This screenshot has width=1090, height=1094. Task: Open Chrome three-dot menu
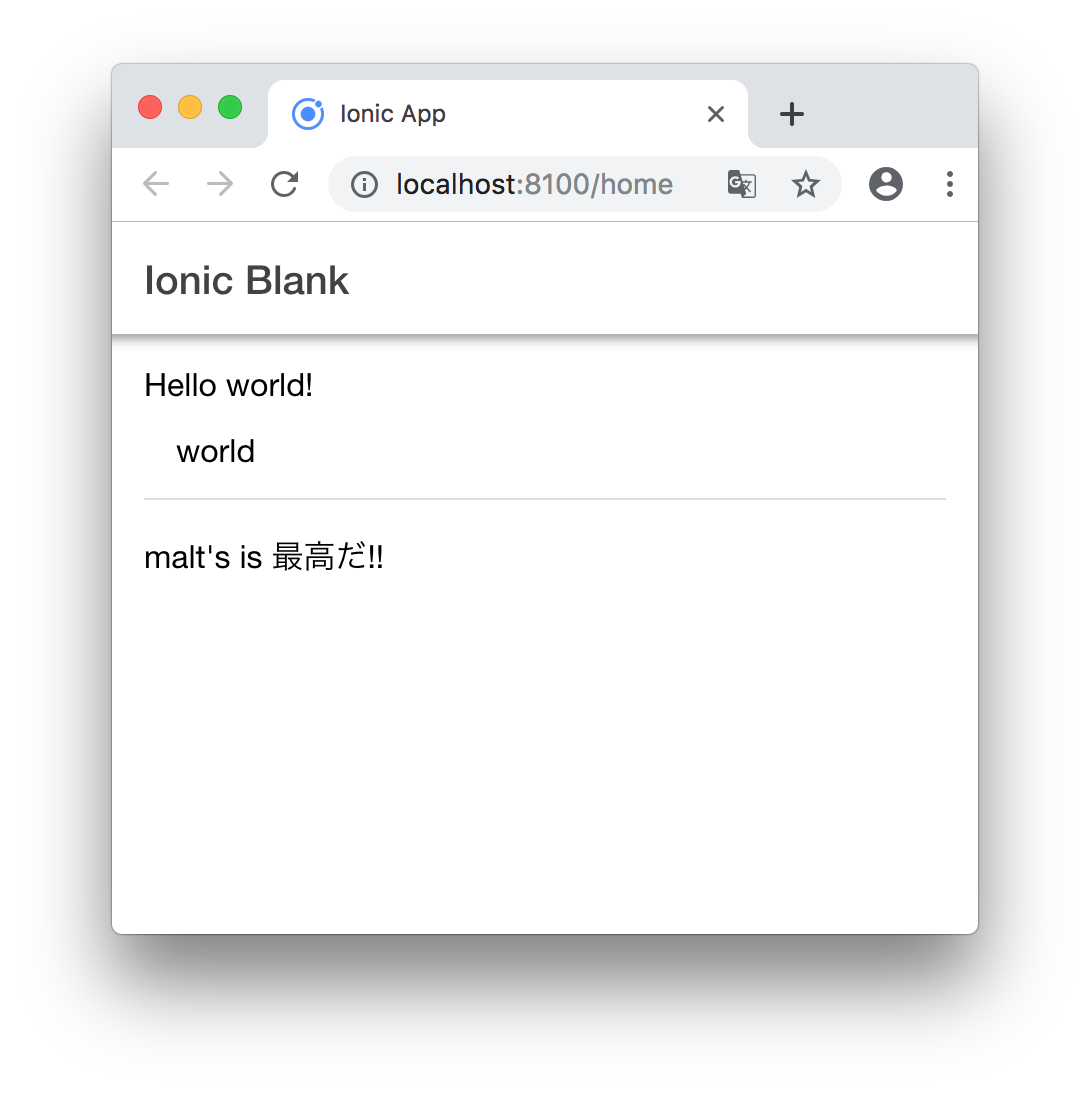950,184
